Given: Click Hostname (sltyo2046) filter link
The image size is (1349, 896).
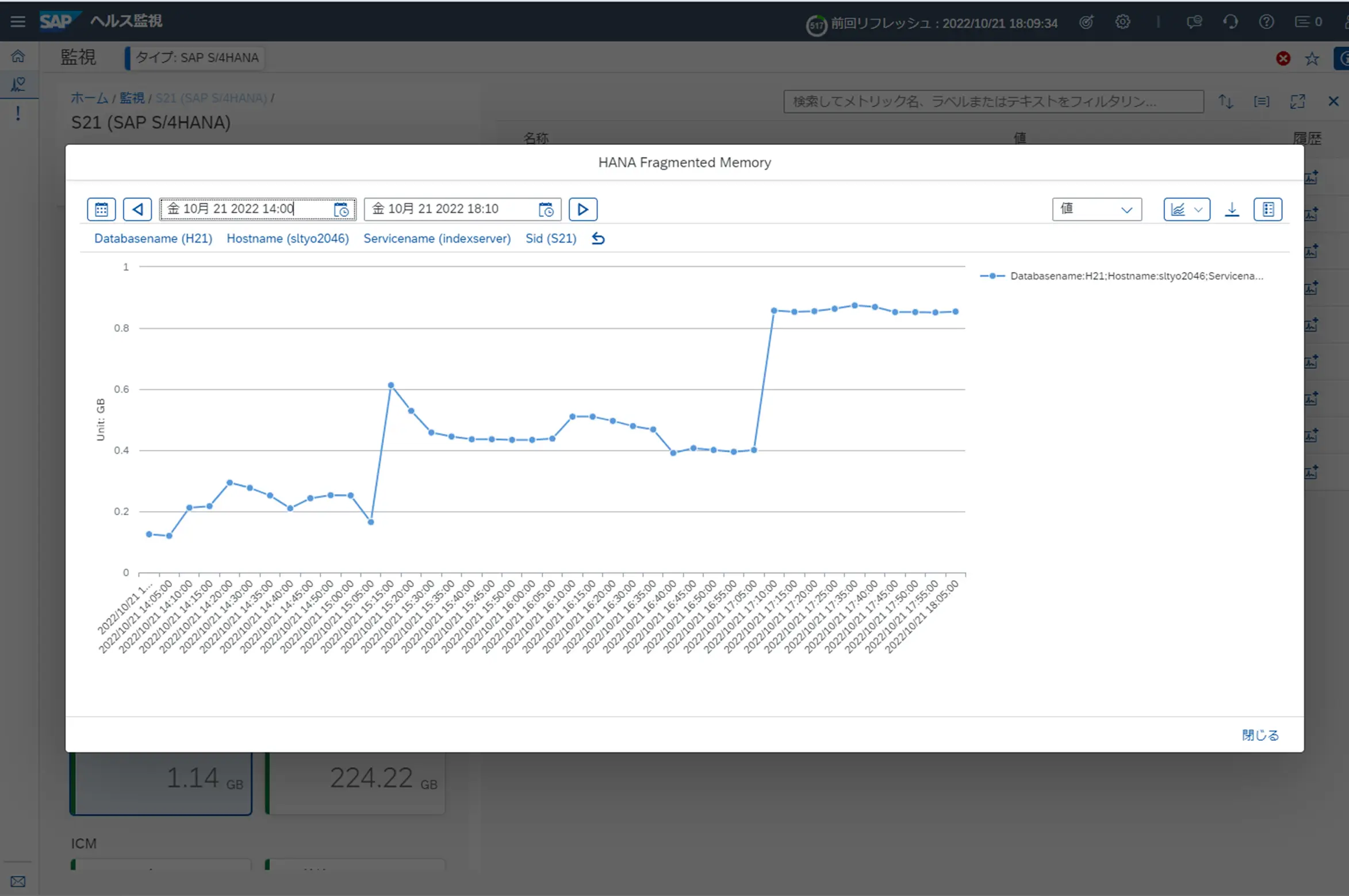Looking at the screenshot, I should pyautogui.click(x=288, y=239).
